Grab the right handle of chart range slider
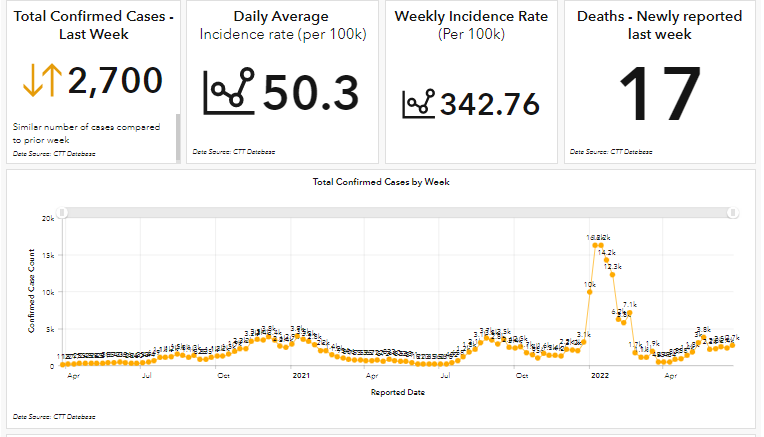764x437 pixels. (x=733, y=212)
